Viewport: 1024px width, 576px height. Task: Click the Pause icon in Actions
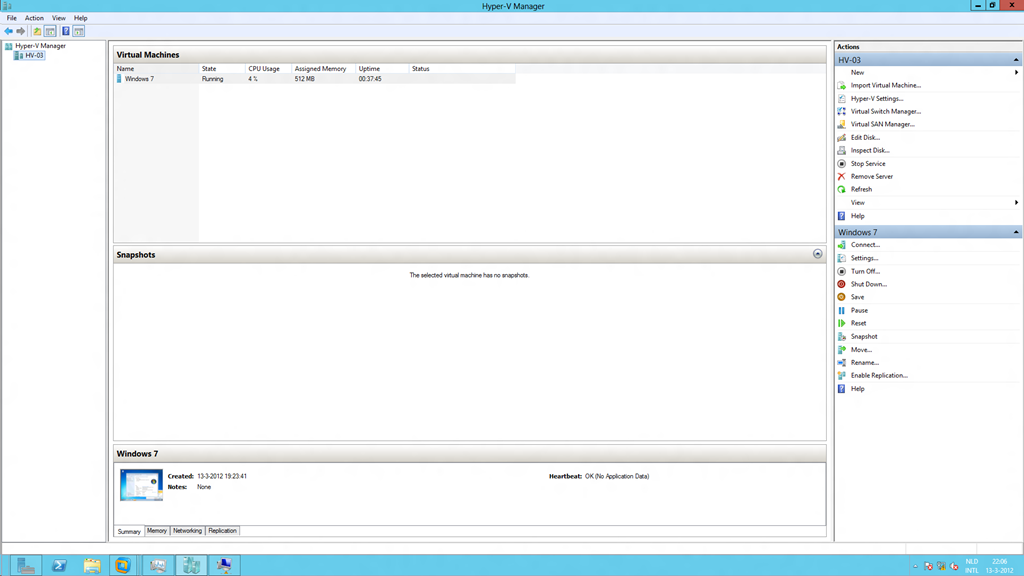coord(842,311)
